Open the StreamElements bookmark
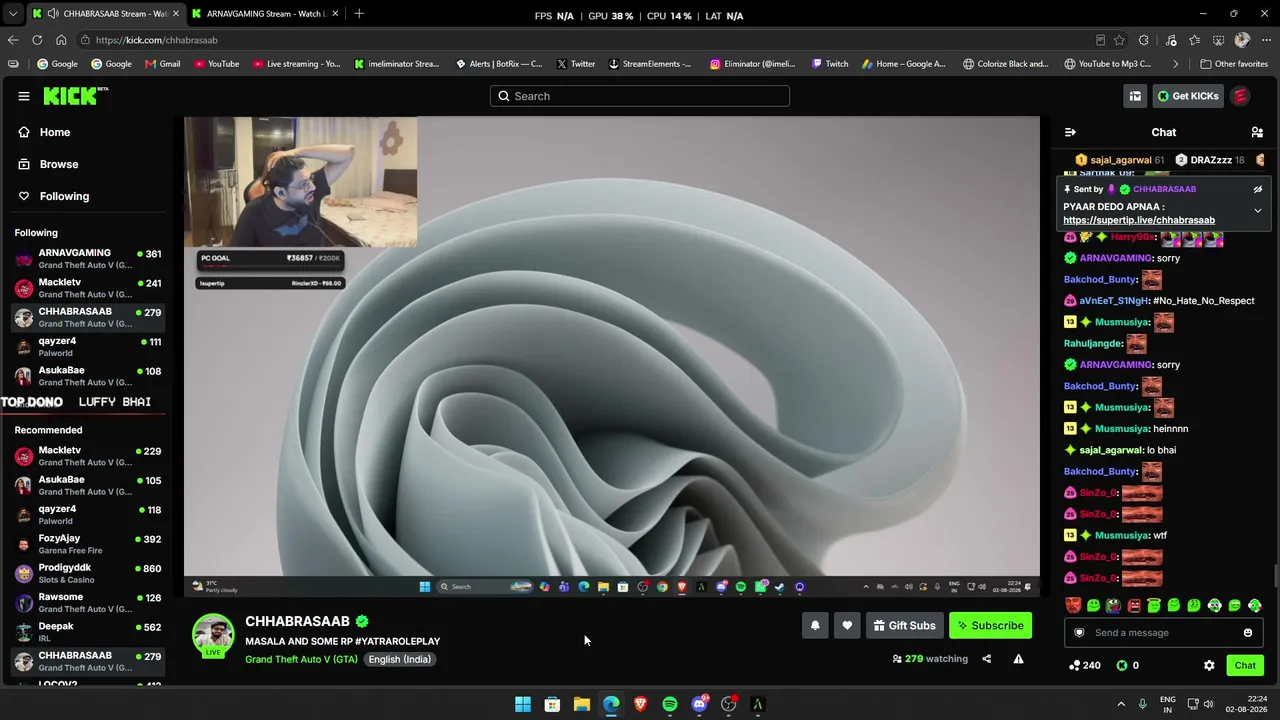Viewport: 1280px width, 720px height. 650,64
